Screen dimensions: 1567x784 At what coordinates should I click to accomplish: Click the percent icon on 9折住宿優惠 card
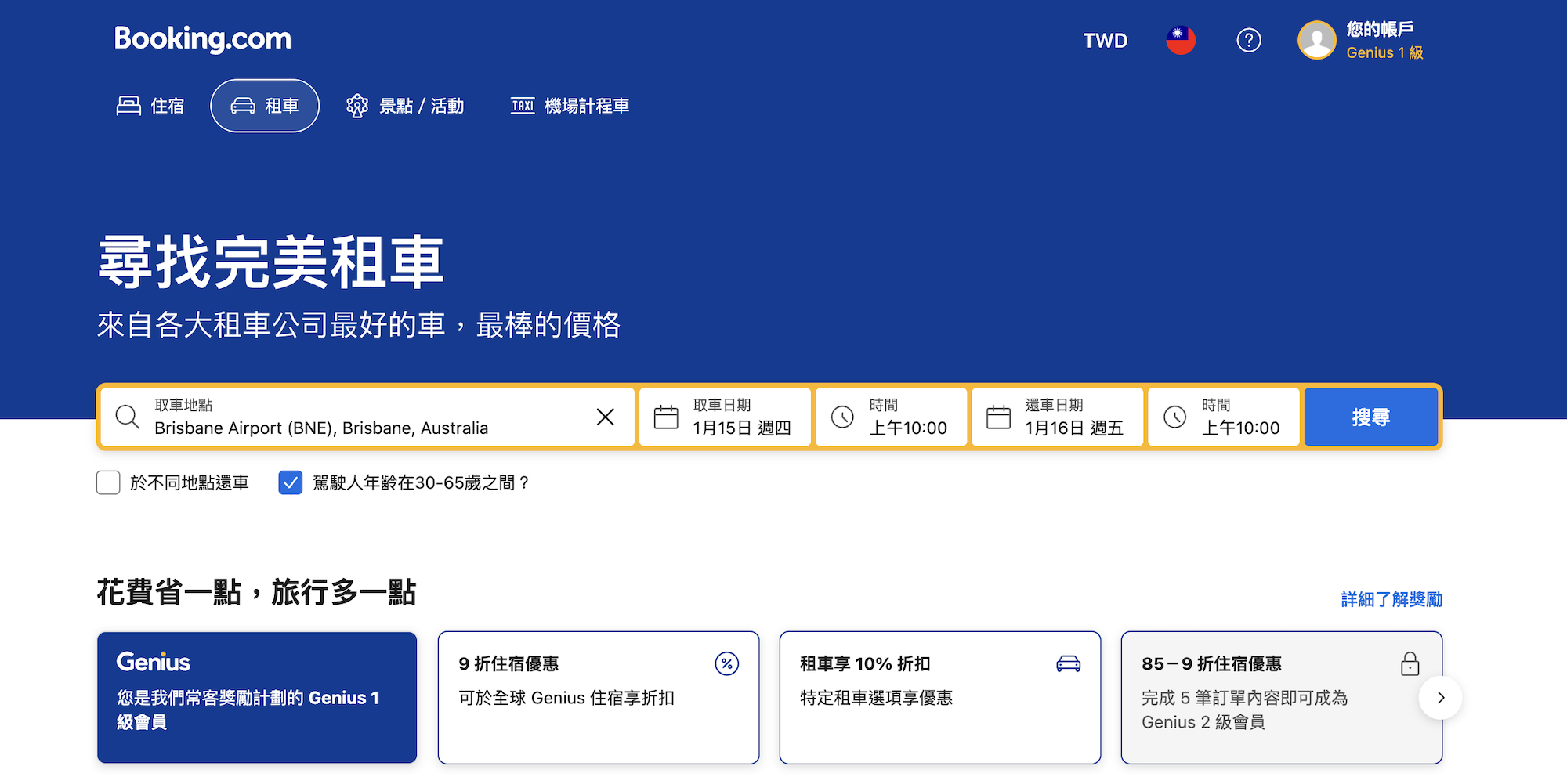tap(726, 663)
